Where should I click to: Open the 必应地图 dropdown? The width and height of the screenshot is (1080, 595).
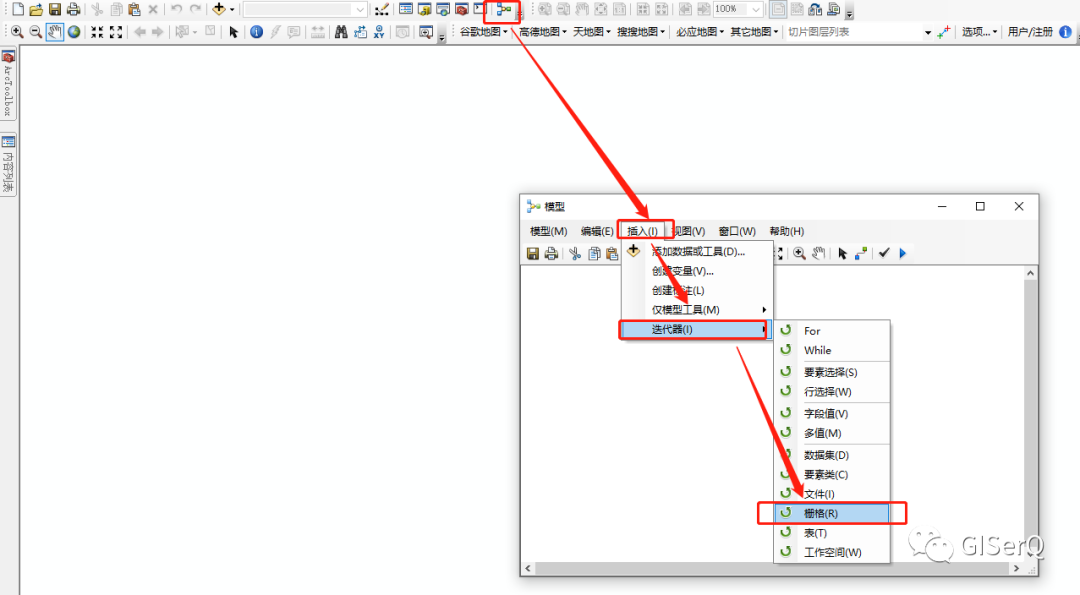coord(700,32)
